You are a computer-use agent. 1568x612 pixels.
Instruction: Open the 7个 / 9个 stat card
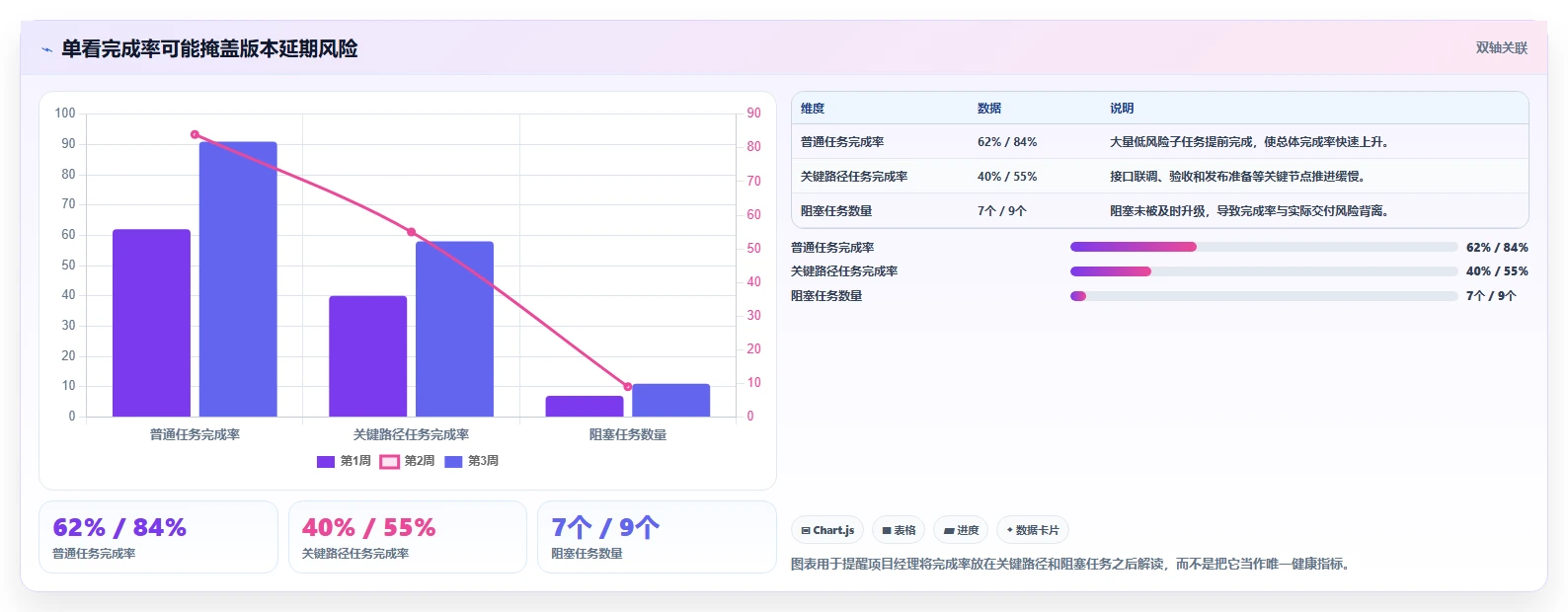pos(657,537)
